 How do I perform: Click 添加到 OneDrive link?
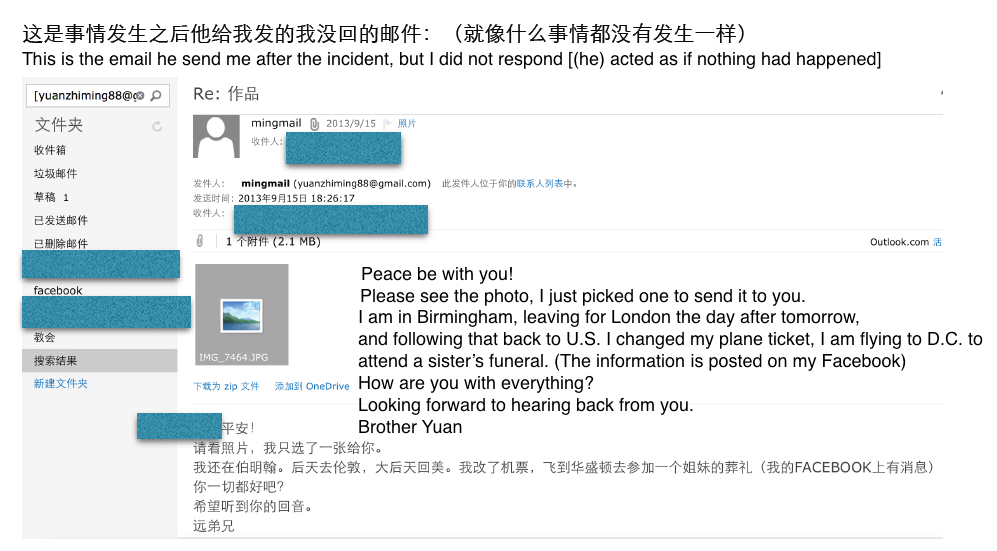pos(312,386)
